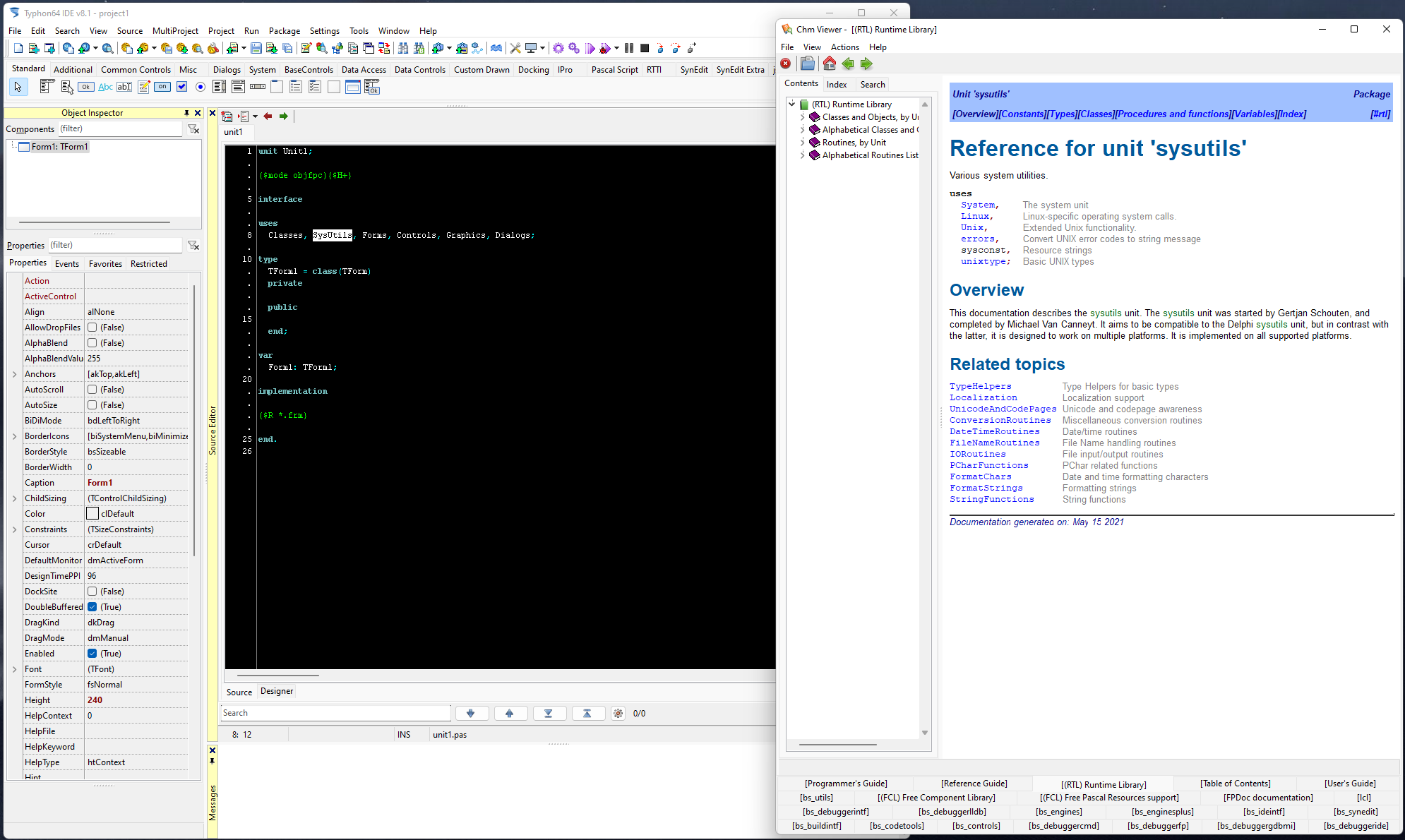Switch to Common Controls palette tab
Screen dimensions: 1405x840
[136, 69]
